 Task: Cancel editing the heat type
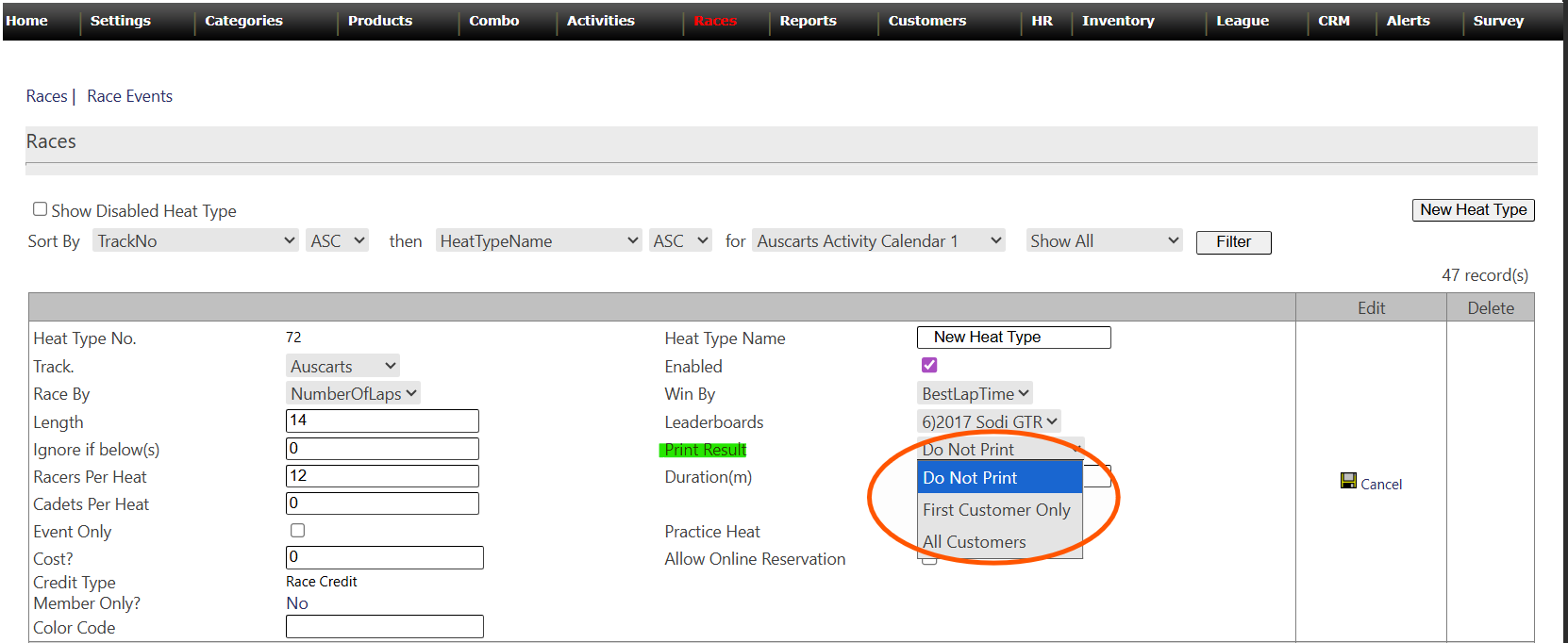pos(1380,485)
